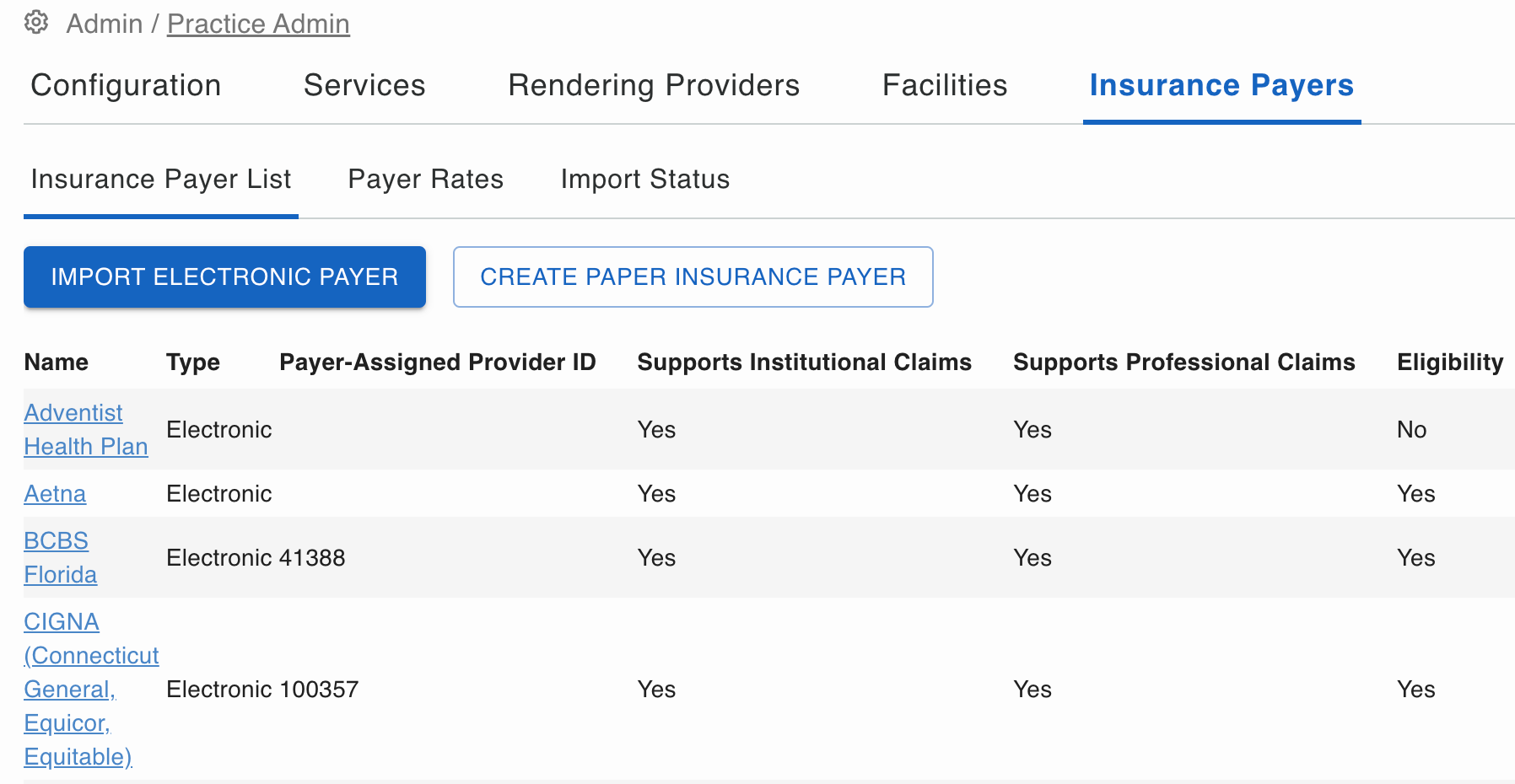Image resolution: width=1515 pixels, height=784 pixels.
Task: Click Aetna's Eligibility Yes value
Action: [1415, 493]
